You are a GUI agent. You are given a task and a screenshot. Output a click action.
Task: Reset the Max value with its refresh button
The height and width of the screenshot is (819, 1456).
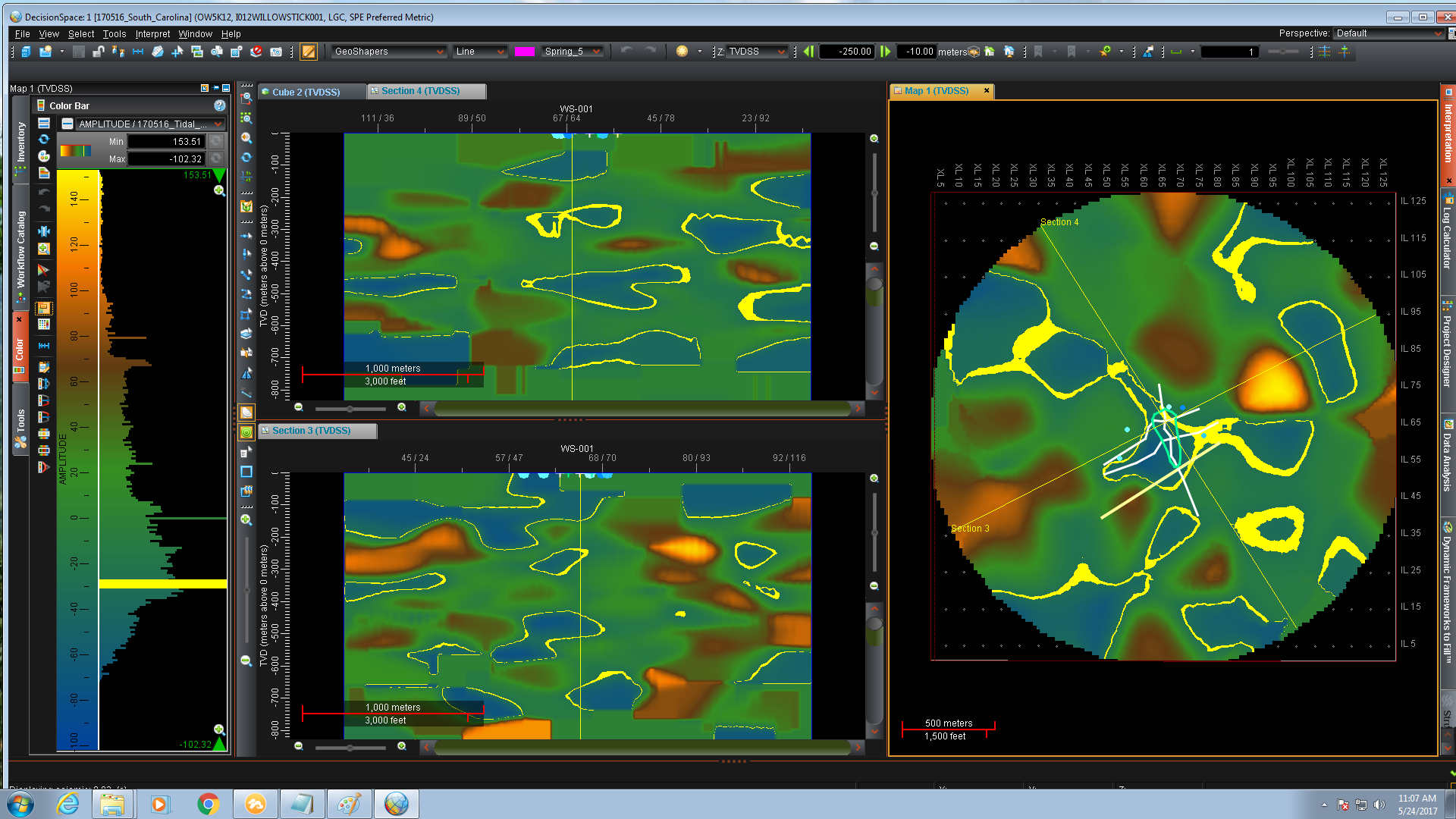coord(216,158)
